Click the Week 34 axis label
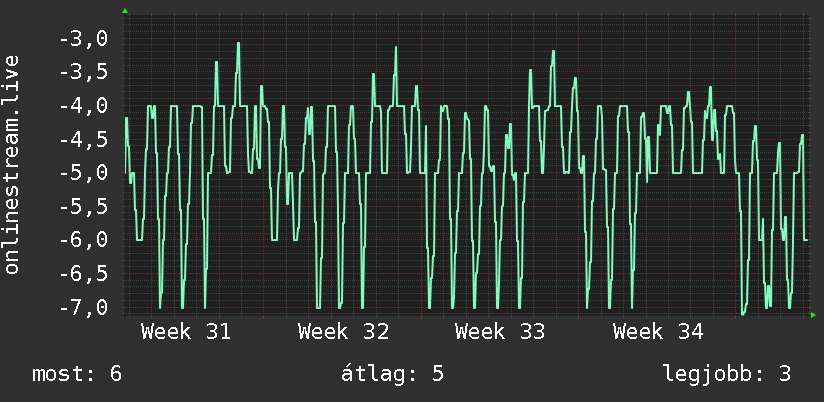 click(658, 332)
